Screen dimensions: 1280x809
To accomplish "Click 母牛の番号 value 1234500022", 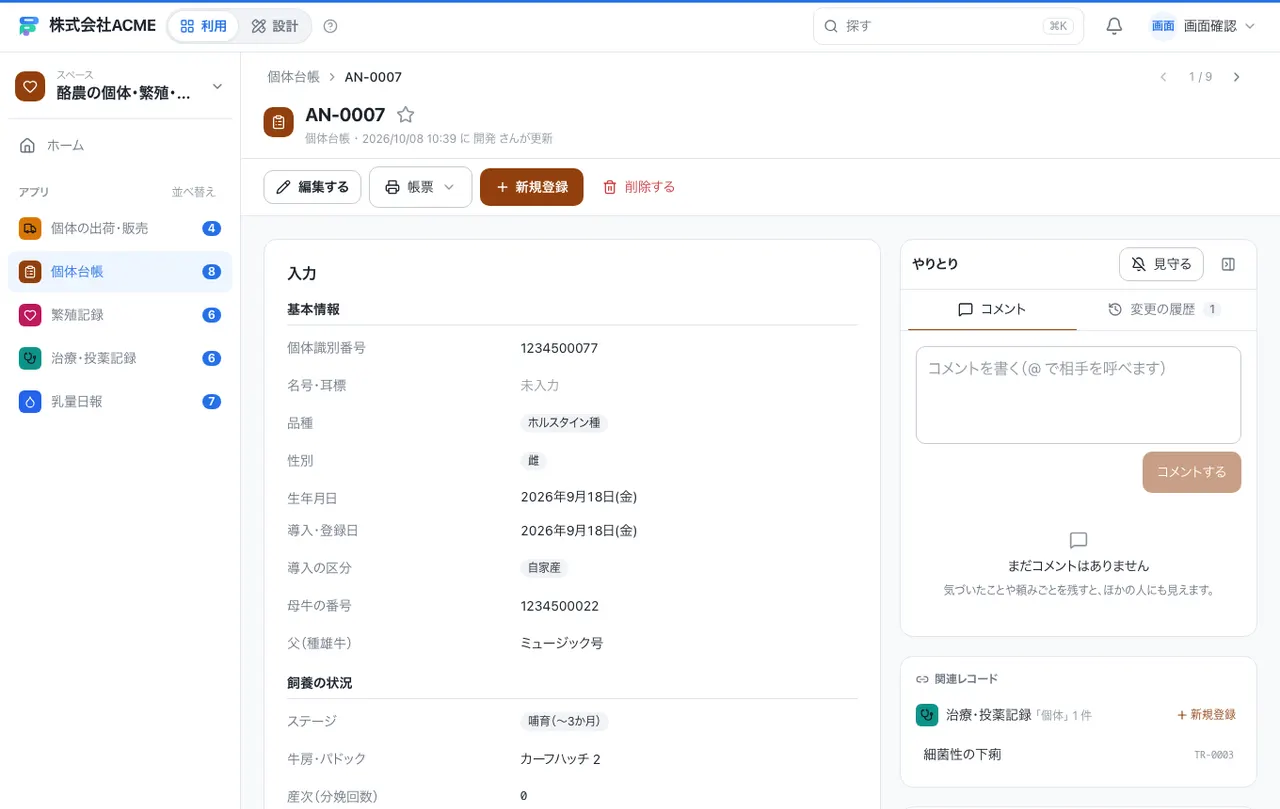I will point(560,606).
